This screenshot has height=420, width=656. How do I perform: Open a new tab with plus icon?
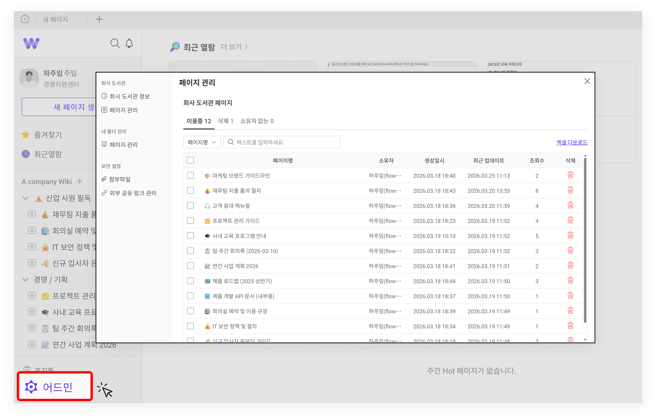99,19
